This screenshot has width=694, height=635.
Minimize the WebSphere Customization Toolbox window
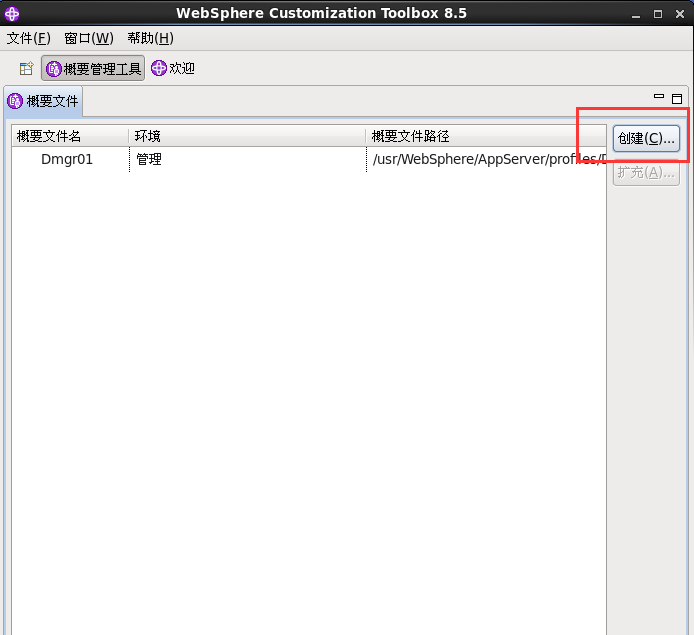tap(636, 14)
